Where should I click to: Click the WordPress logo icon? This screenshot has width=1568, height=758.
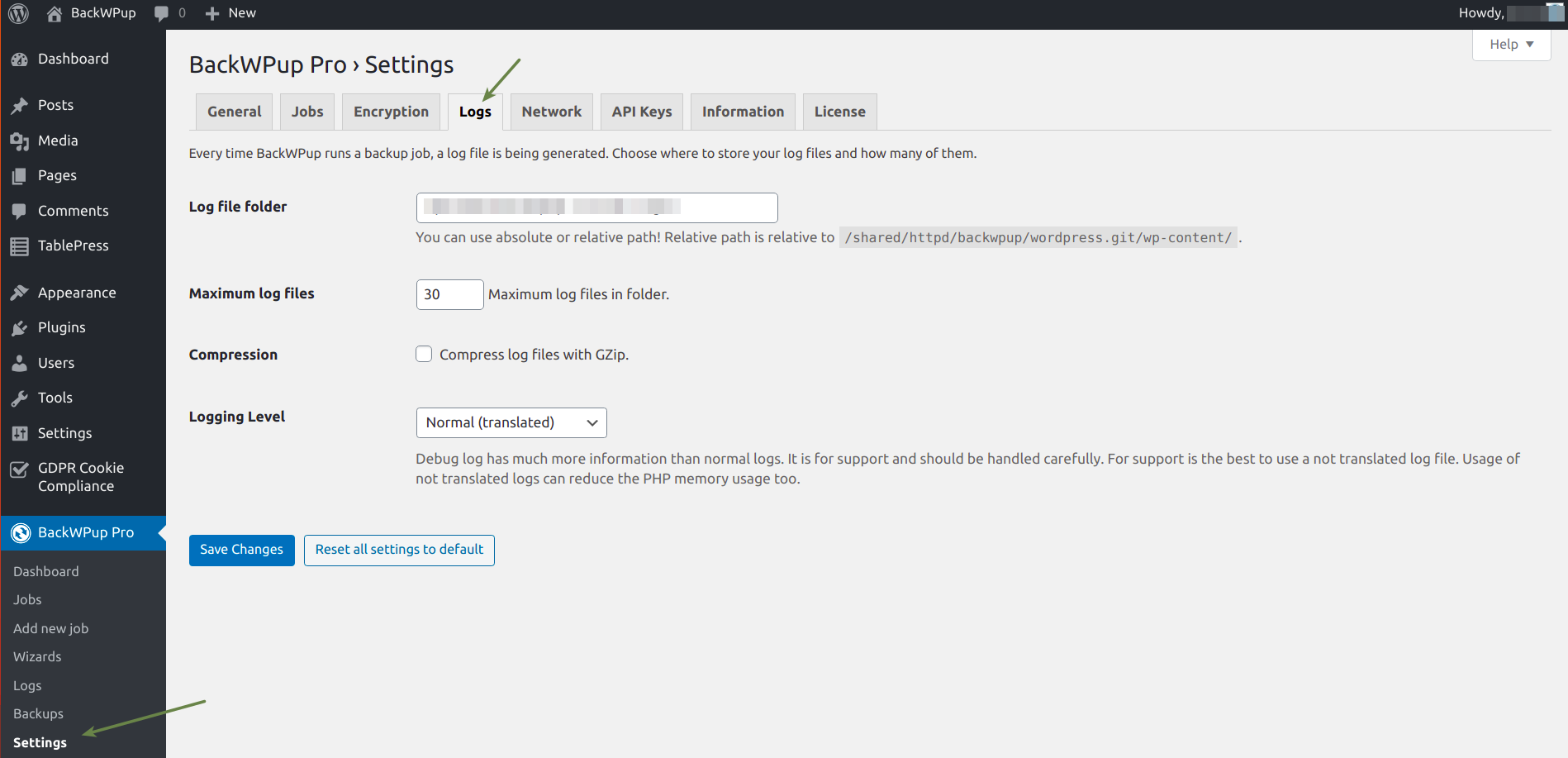click(x=18, y=13)
